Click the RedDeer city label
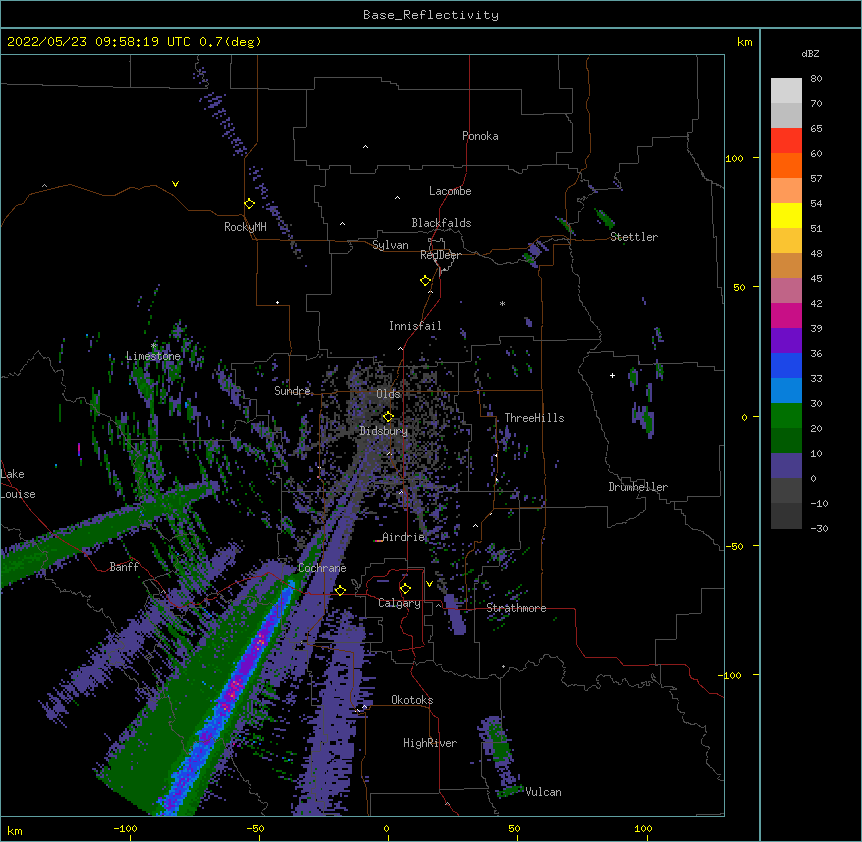This screenshot has width=862, height=842. pyautogui.click(x=440, y=255)
